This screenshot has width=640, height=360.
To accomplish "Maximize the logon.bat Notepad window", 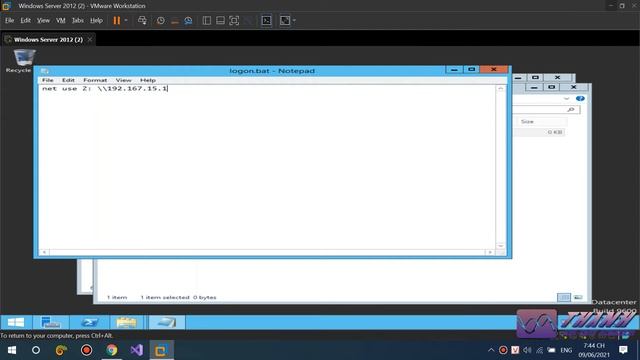I will click(x=471, y=70).
